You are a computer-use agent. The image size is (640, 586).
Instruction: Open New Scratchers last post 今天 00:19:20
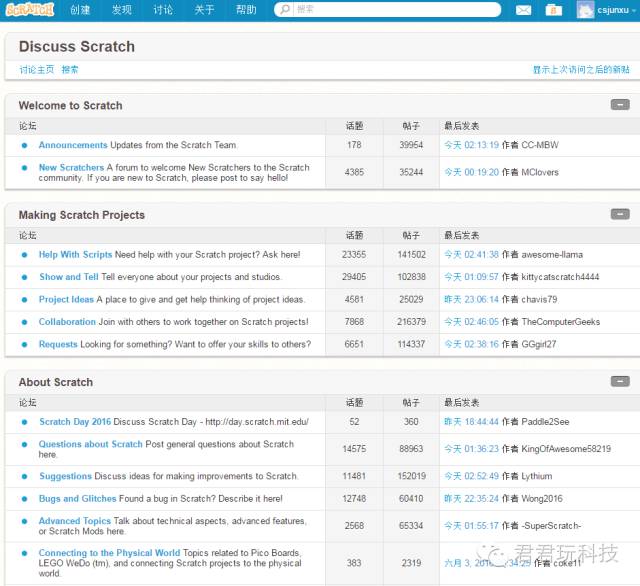471,172
